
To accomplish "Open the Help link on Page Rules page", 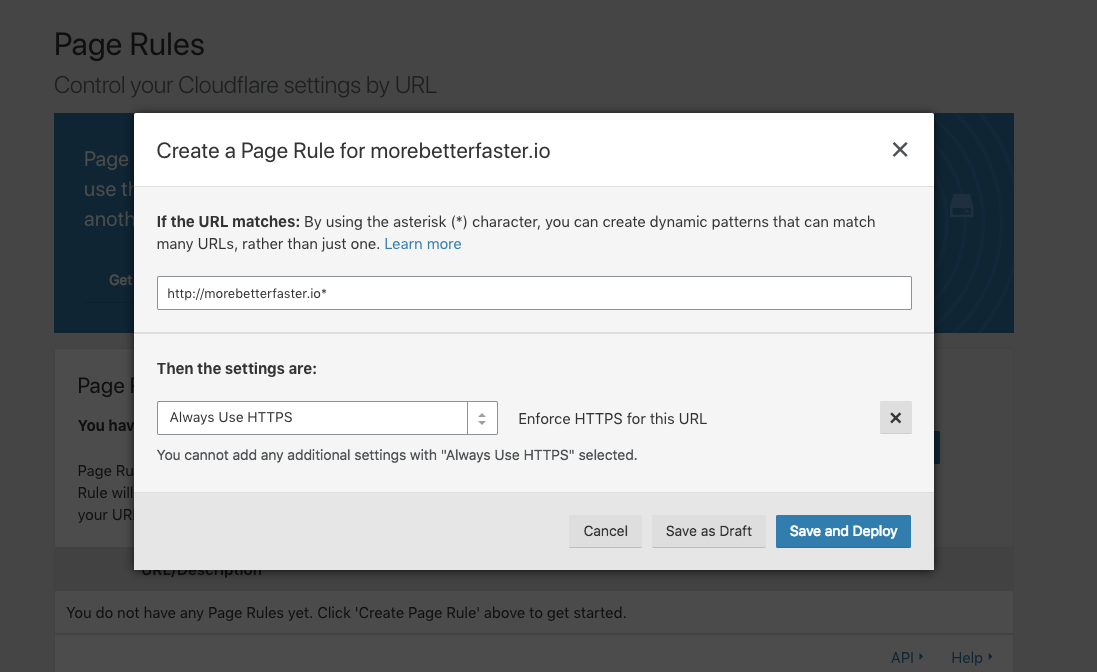I will 972,657.
